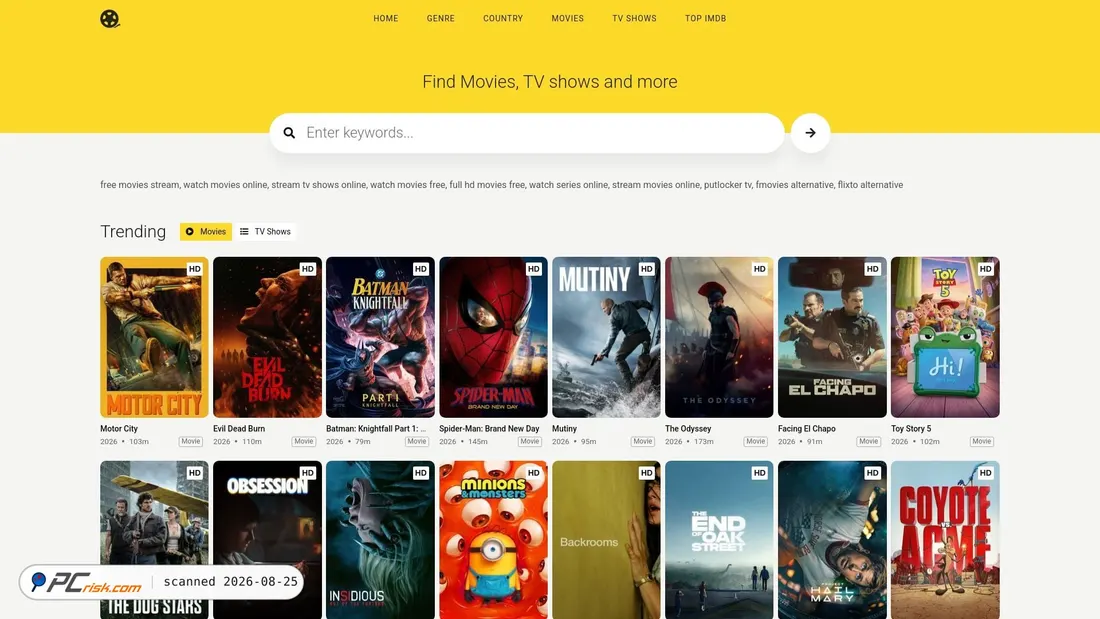1100x619 pixels.
Task: Click the Motor City title link
Action: pos(119,429)
